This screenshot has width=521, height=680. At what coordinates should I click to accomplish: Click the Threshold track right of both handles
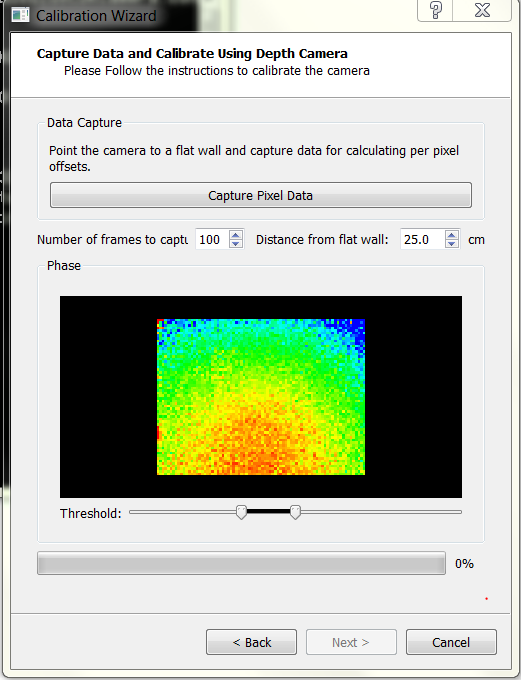(x=381, y=512)
